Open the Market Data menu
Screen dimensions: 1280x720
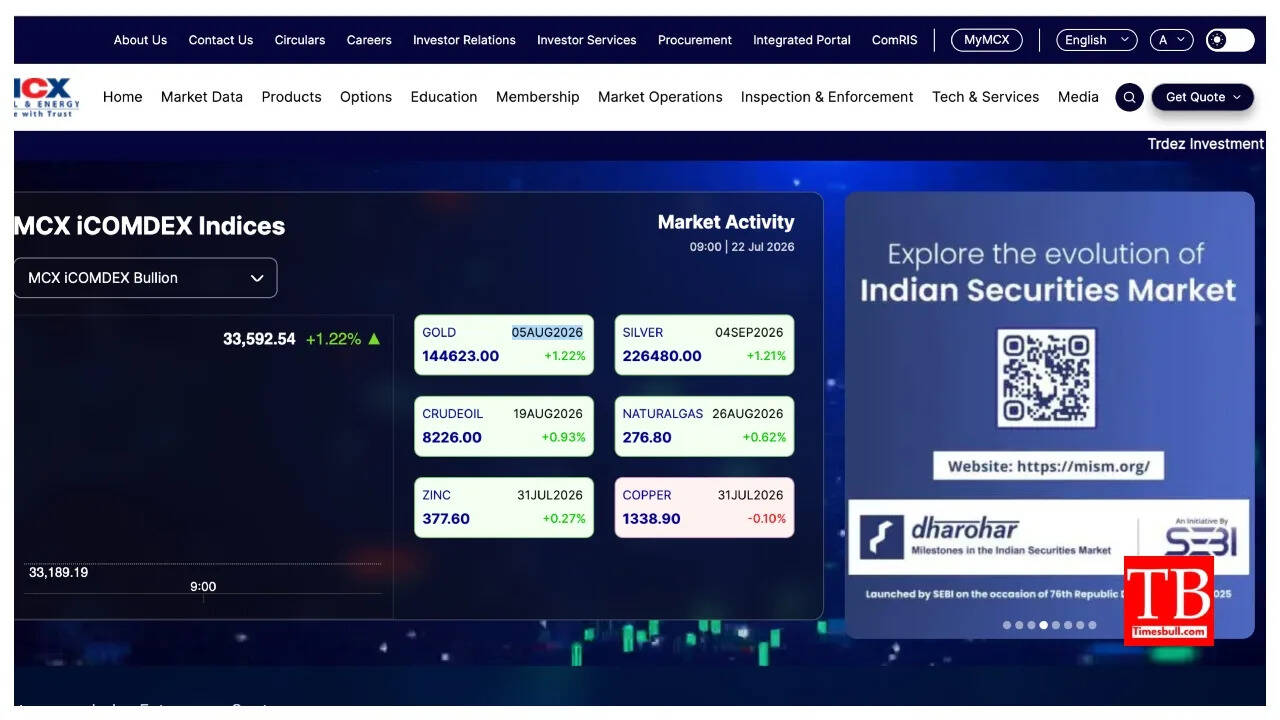[202, 97]
